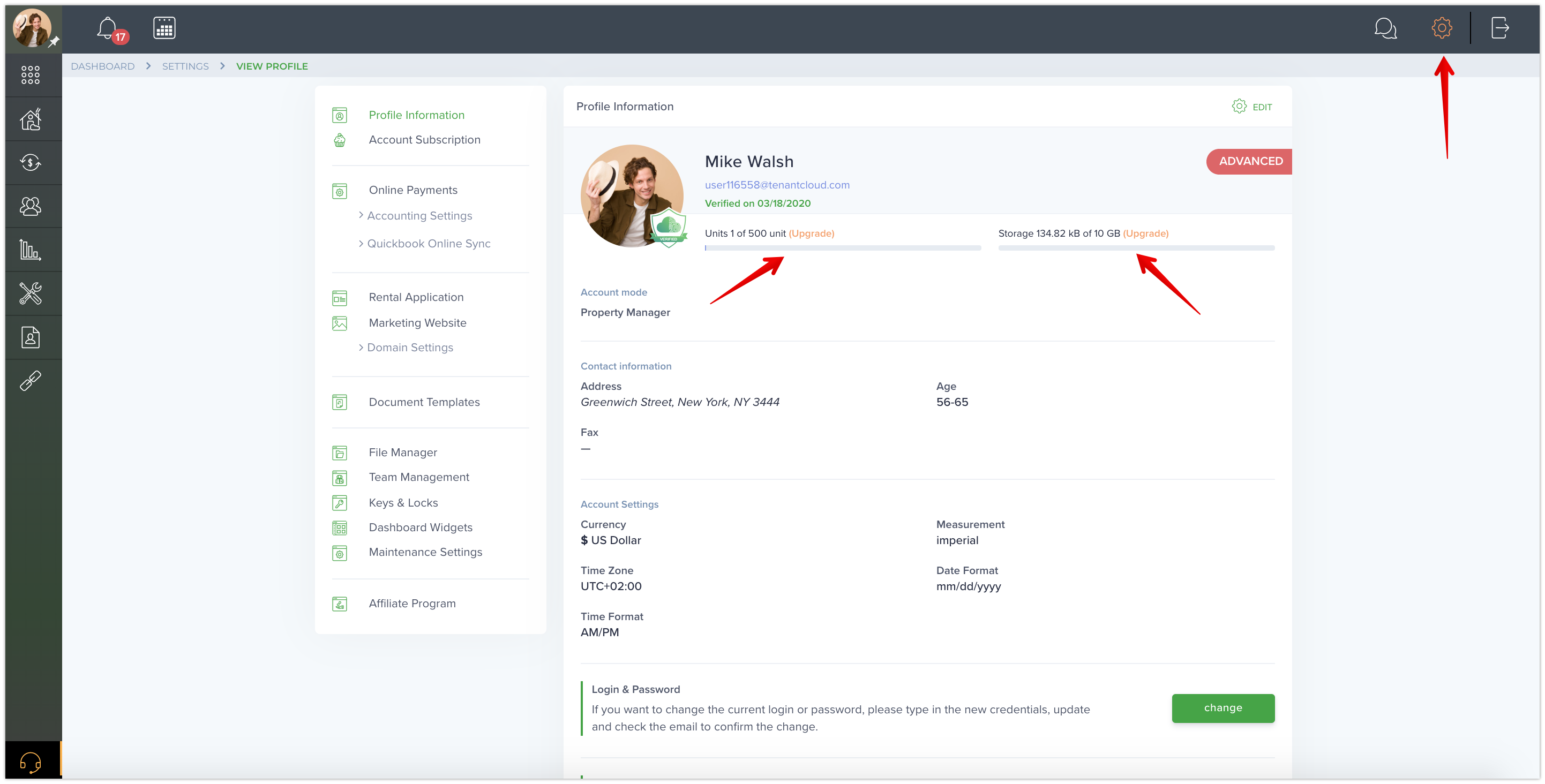Click the Dashboard Widgets icon
Screen dimensions: 1545x784
tap(340, 528)
